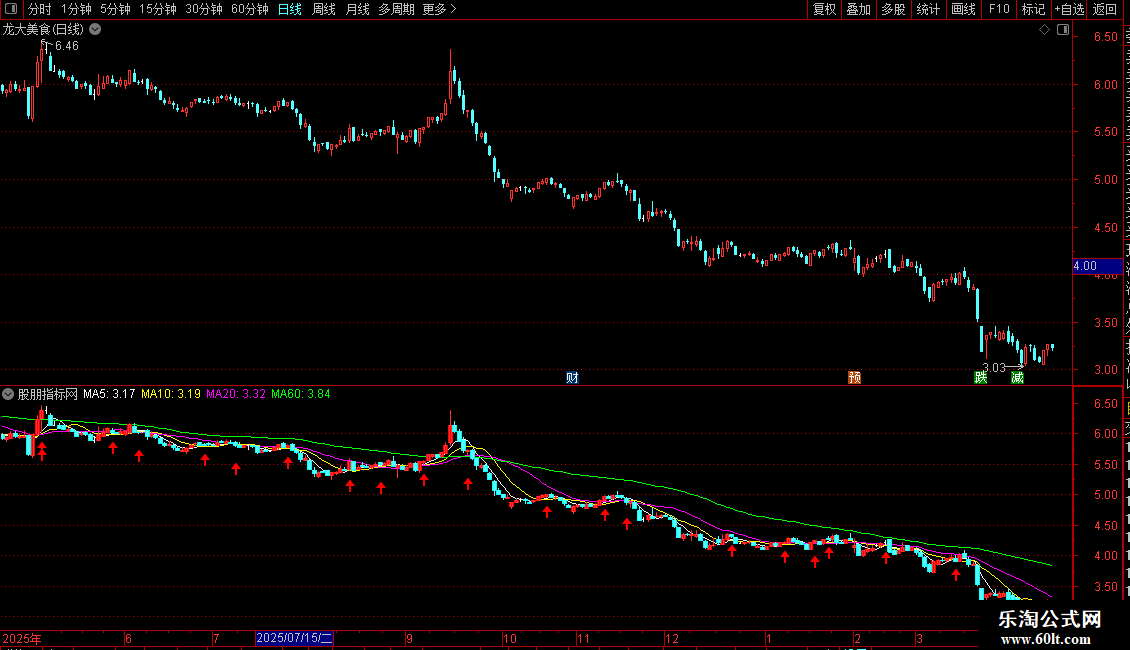Image resolution: width=1130 pixels, height=650 pixels.
Task: Switch to the 5分钟 period
Action: [x=115, y=9]
